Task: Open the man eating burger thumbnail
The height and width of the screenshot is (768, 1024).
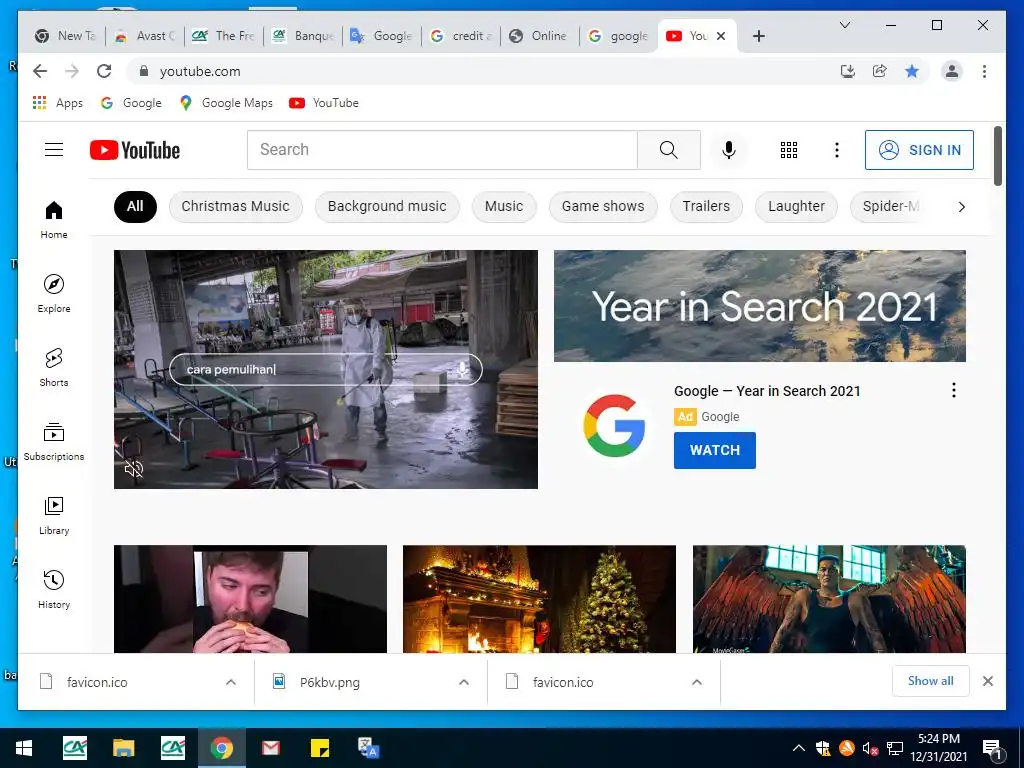Action: (x=250, y=599)
